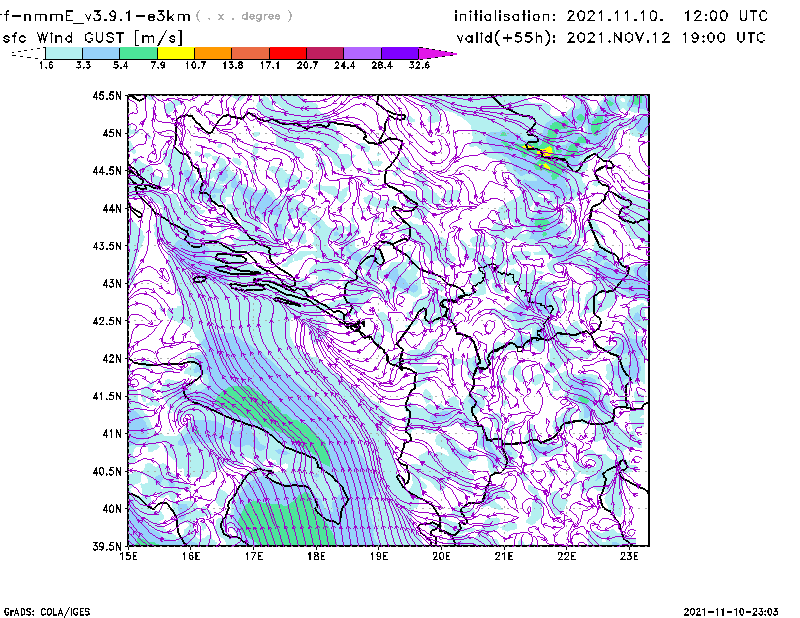Click the legend value '1.6'
Viewport: 800px width, 618px height.
(x=46, y=65)
